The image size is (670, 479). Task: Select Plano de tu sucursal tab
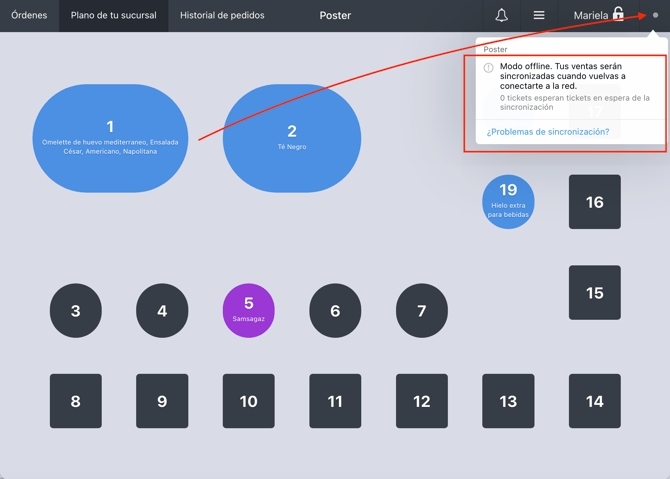[114, 15]
